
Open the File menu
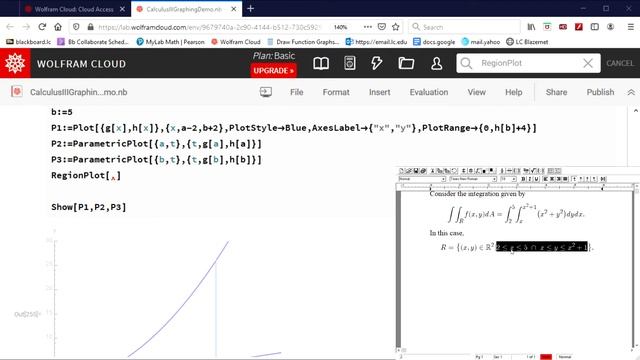(297, 92)
